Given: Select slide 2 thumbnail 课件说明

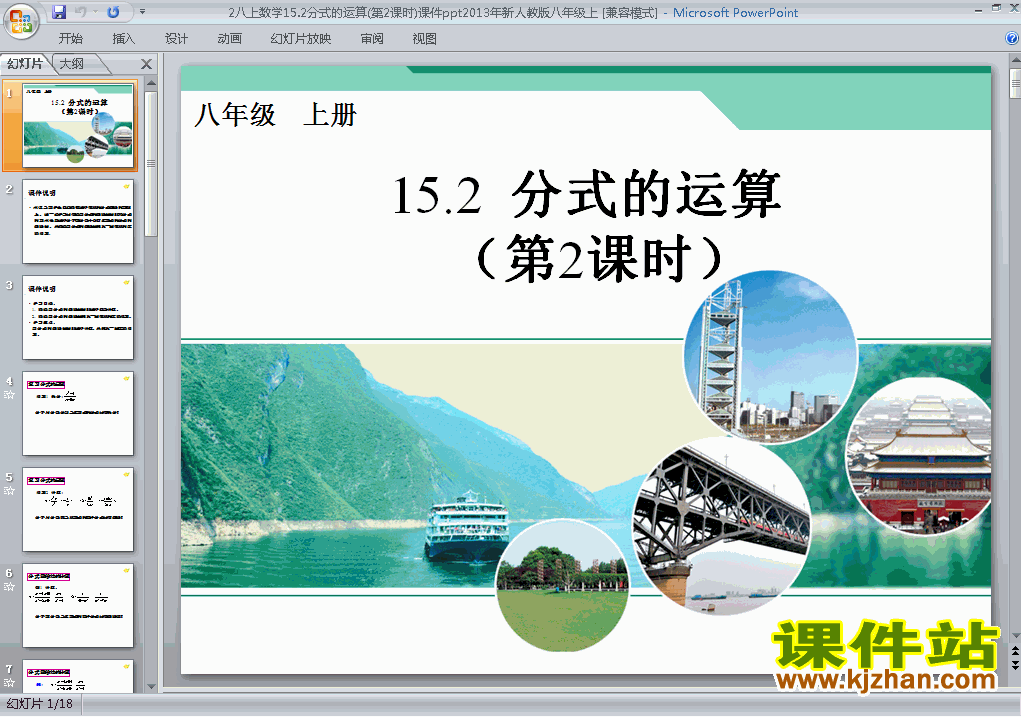Looking at the screenshot, I should [78, 221].
